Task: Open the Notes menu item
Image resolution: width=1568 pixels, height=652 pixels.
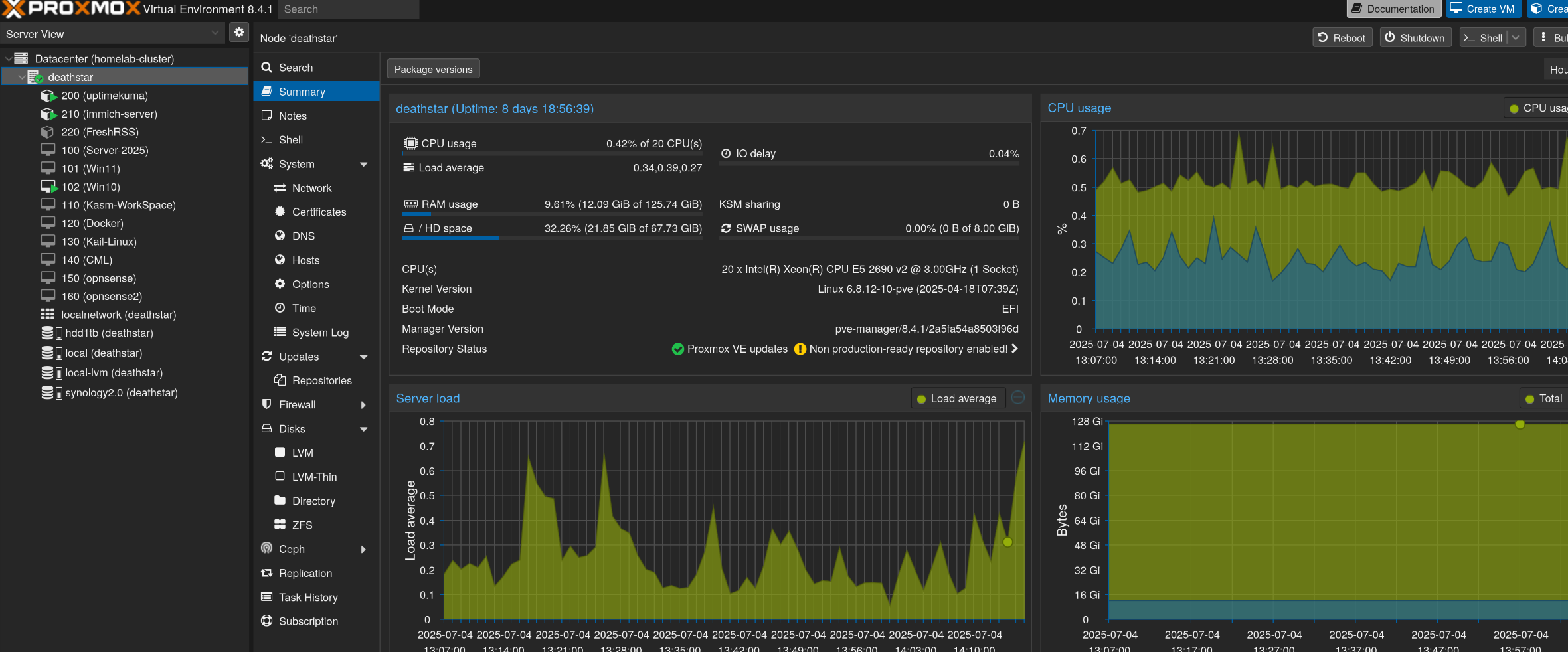Action: point(316,116)
